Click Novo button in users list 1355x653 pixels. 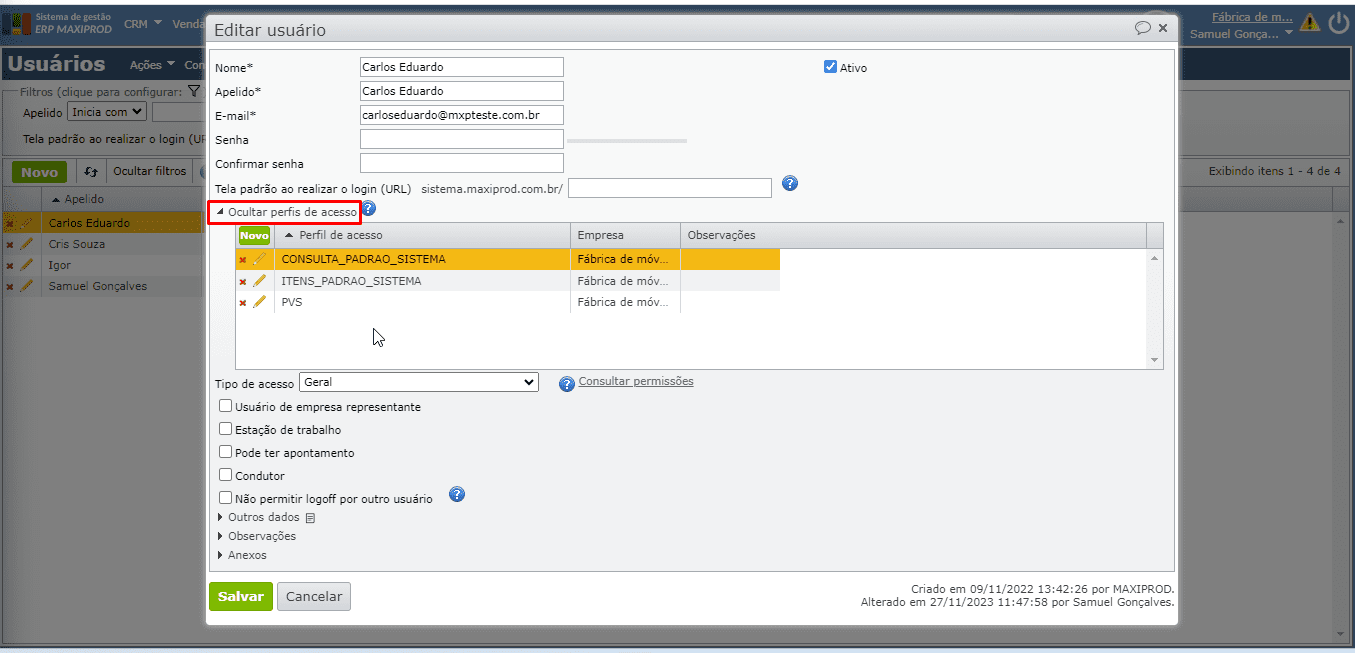(39, 172)
